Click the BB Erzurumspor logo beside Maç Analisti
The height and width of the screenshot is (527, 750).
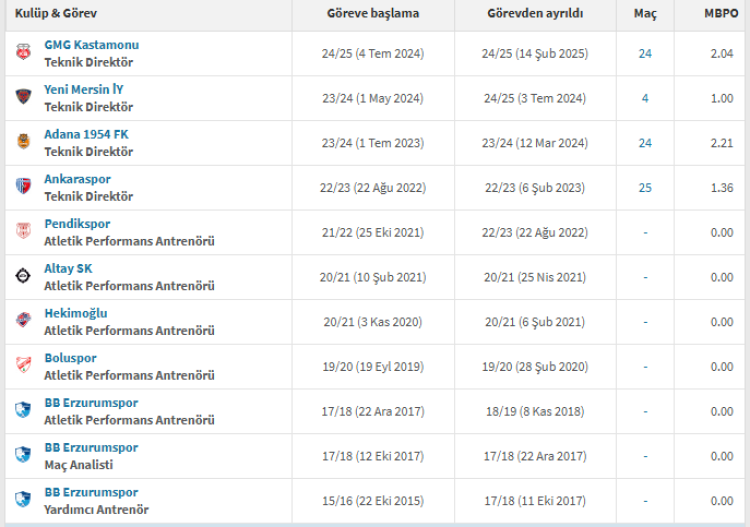(x=23, y=456)
